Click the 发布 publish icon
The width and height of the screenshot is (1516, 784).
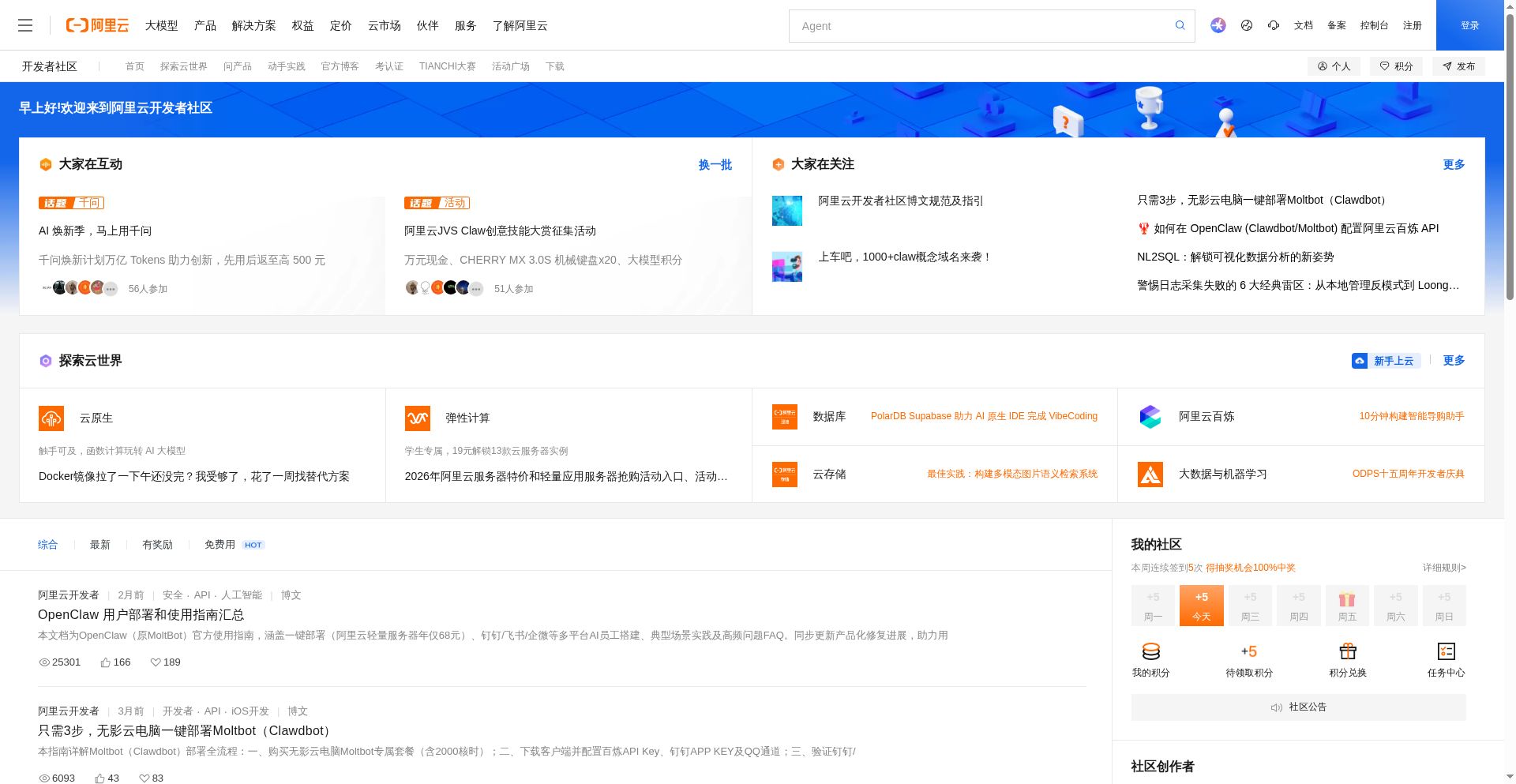(1447, 66)
